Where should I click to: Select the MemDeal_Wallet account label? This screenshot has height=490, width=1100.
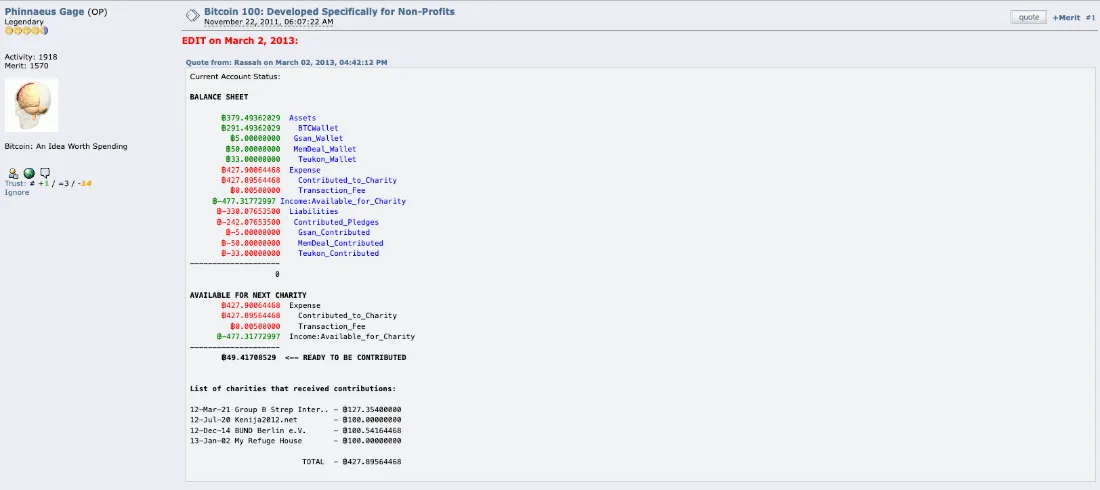tap(324, 149)
